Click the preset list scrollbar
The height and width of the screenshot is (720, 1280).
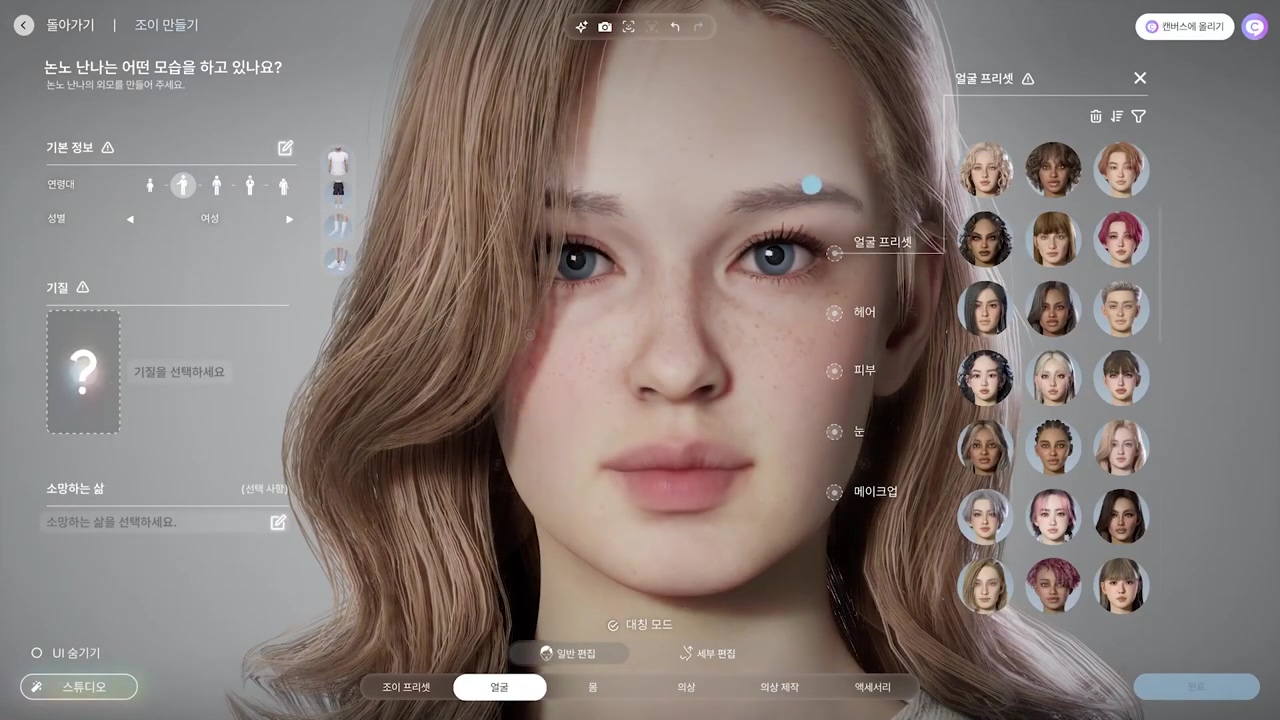pyautogui.click(x=1160, y=275)
